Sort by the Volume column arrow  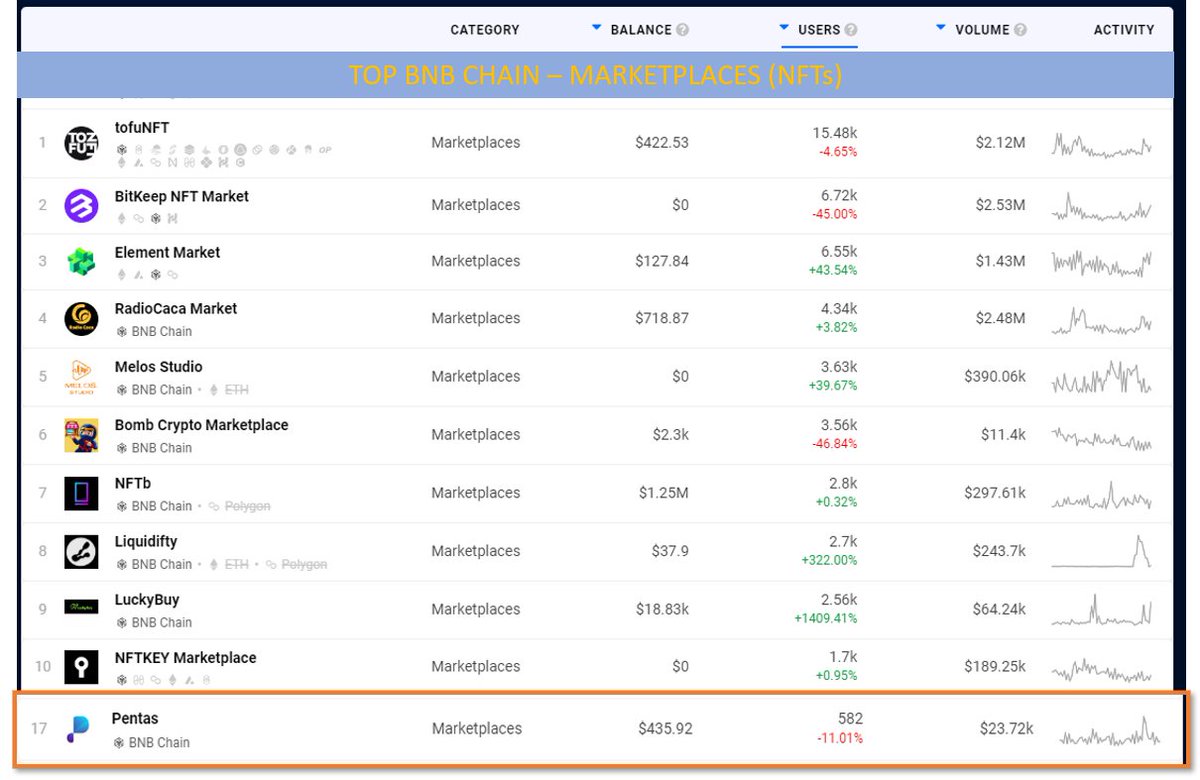pyautogui.click(x=941, y=28)
